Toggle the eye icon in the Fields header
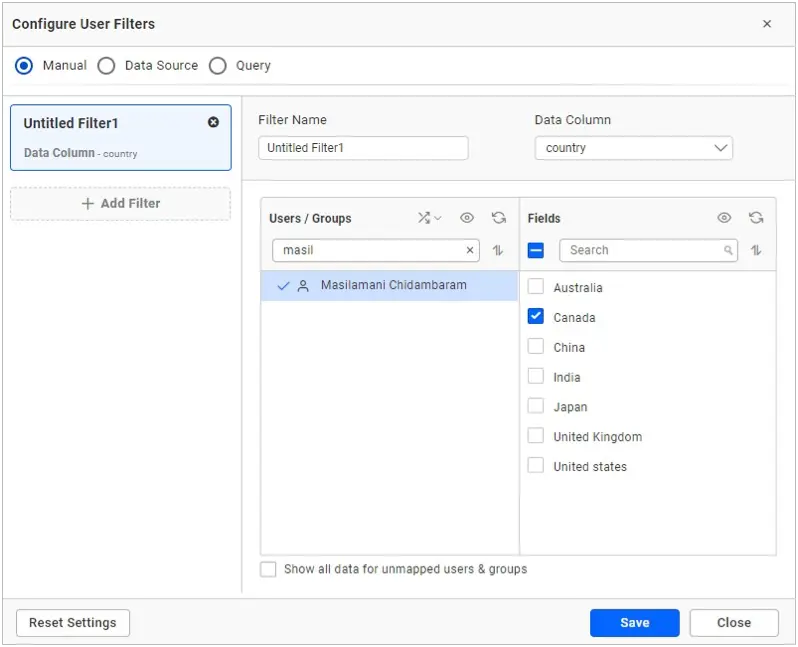Viewport: 798px width, 647px height. coord(724,218)
